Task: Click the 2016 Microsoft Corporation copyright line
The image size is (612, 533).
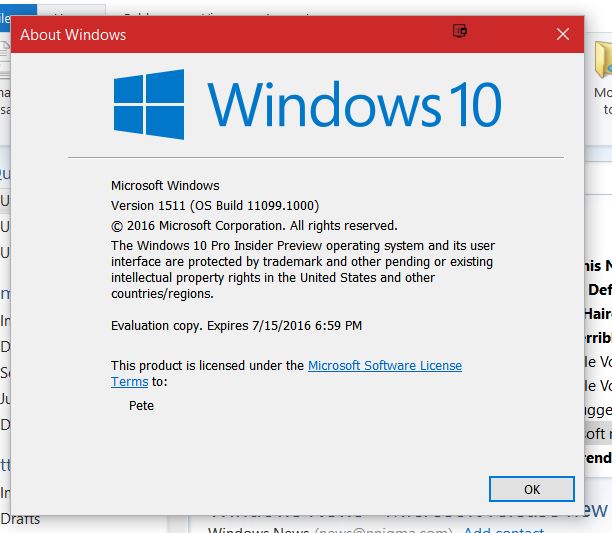Action: pos(254,226)
